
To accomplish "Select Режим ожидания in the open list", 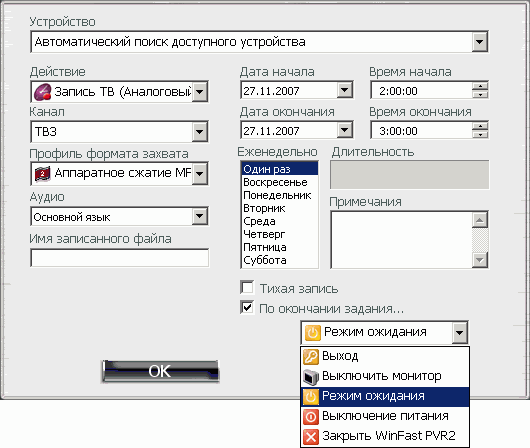I will coord(385,396).
